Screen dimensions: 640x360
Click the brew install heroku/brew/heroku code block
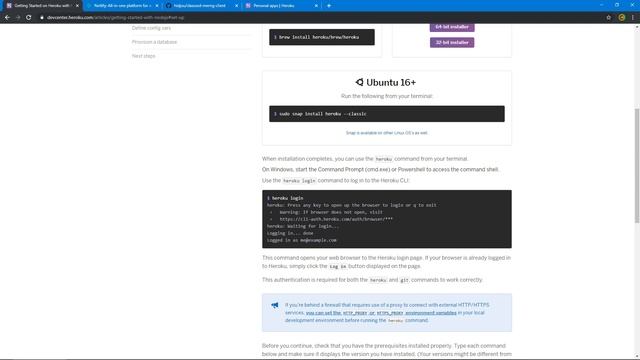(322, 37)
